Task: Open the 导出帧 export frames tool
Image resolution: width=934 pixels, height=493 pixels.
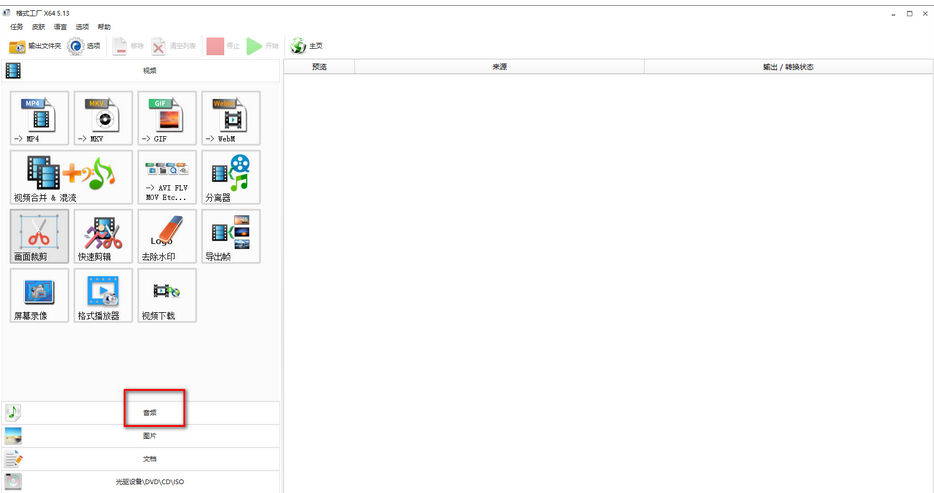Action: [x=231, y=236]
